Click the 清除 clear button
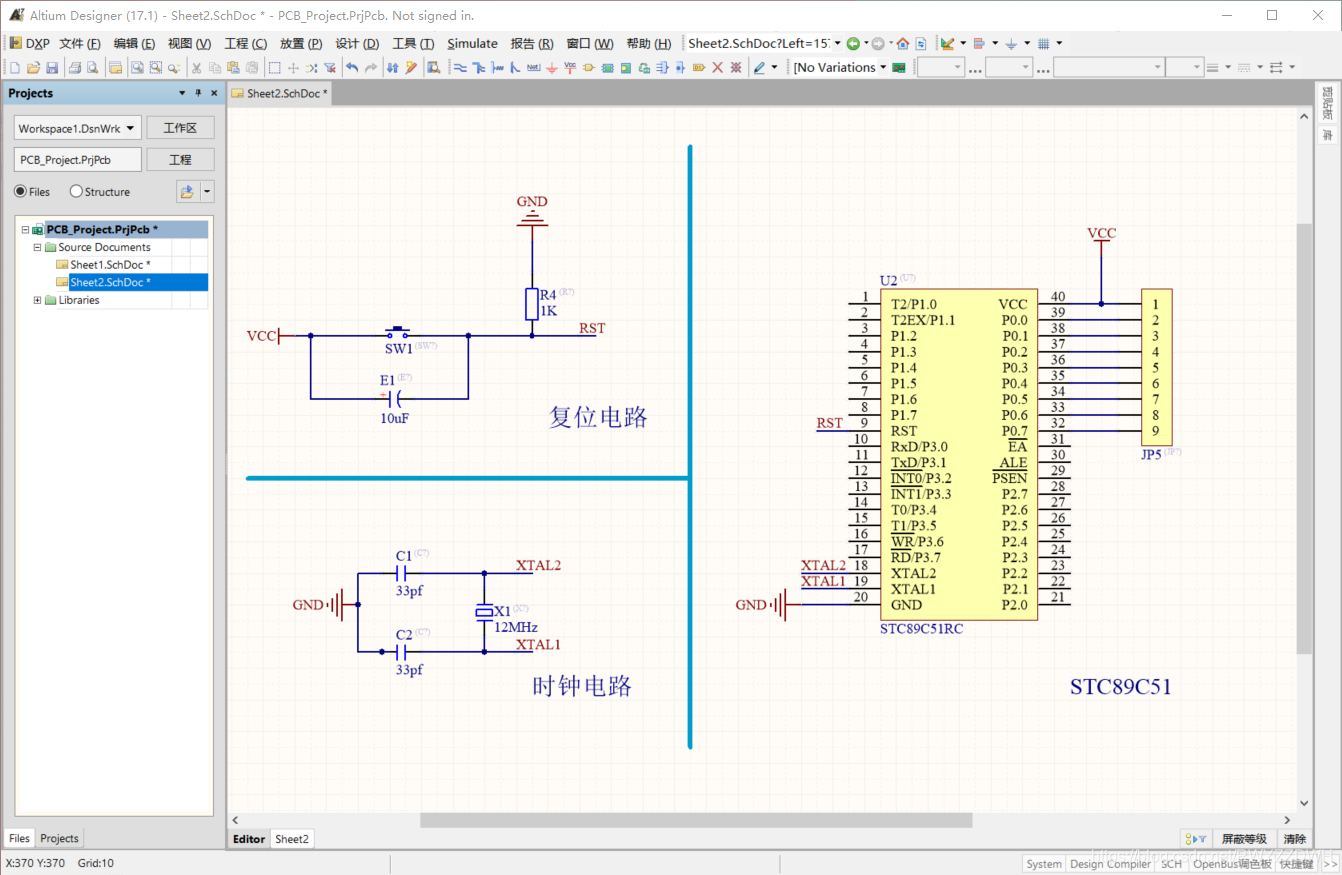The image size is (1342, 875). (x=1294, y=839)
